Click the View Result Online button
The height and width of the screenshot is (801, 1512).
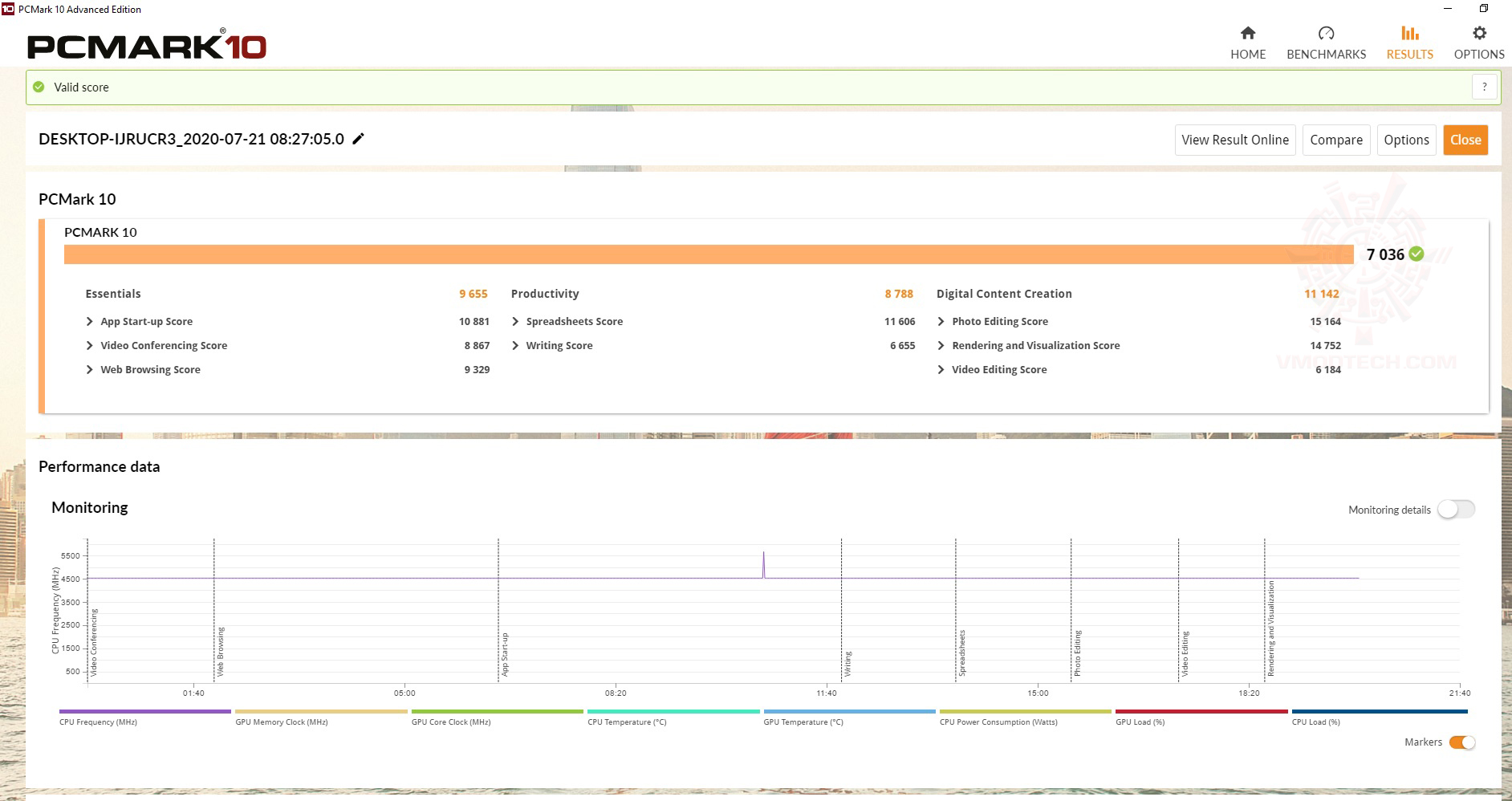1235,140
